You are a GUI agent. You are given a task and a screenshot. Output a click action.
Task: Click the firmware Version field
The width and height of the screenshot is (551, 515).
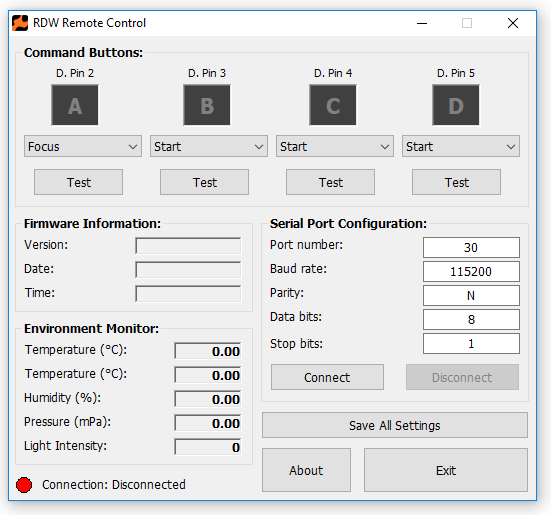[x=188, y=246]
